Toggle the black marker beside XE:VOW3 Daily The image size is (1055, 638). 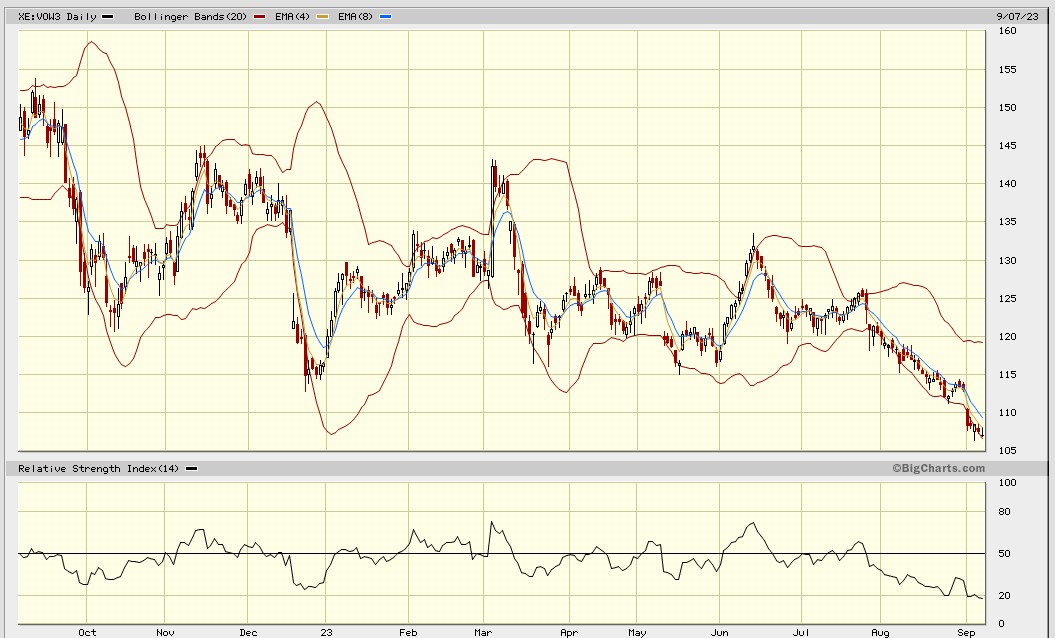[x=107, y=15]
